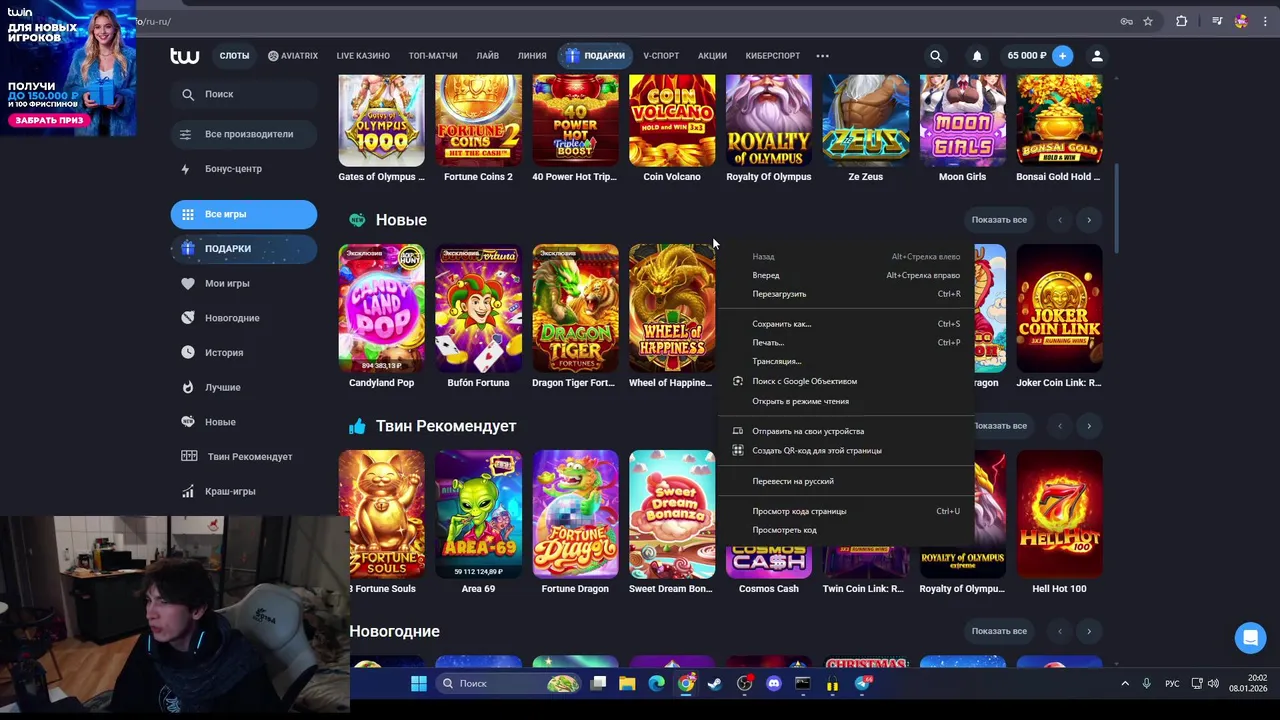This screenshot has width=1280, height=720.
Task: Open the site search magnifier icon
Action: 936,56
